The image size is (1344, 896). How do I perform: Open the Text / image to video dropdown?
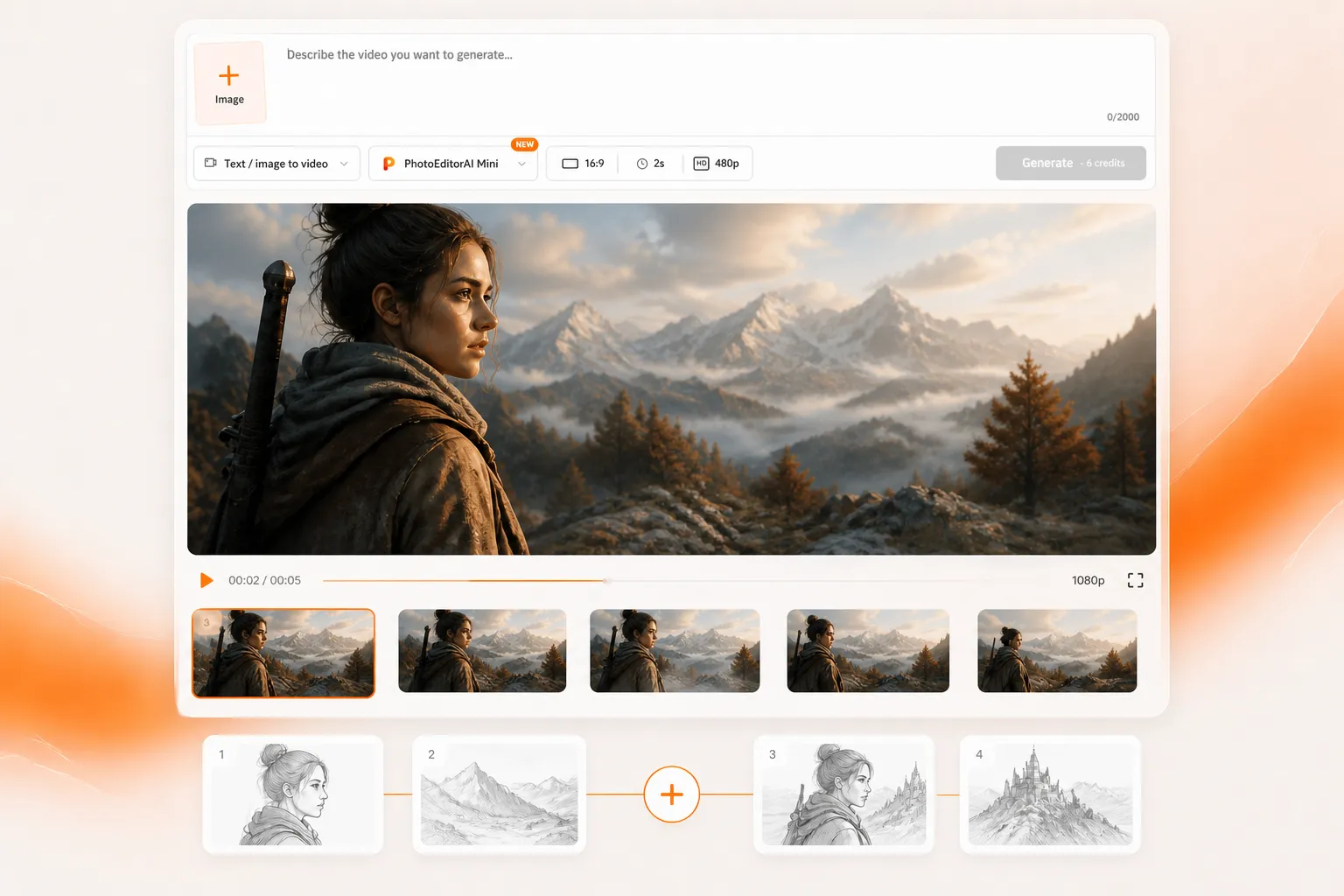(276, 164)
